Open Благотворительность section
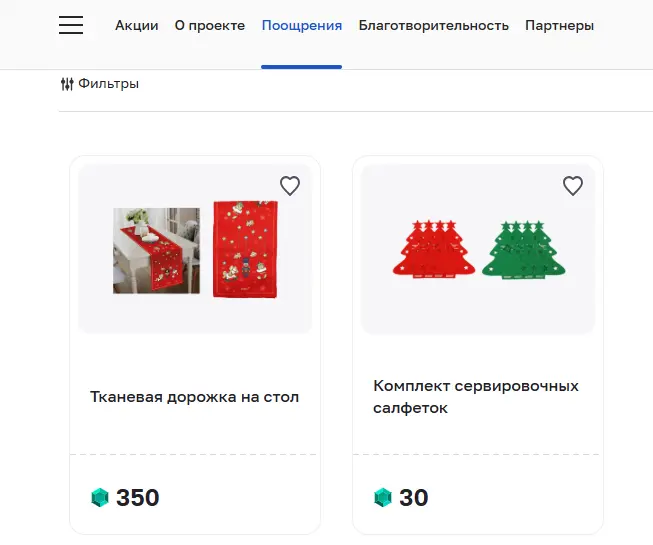653x545 pixels. [434, 25]
